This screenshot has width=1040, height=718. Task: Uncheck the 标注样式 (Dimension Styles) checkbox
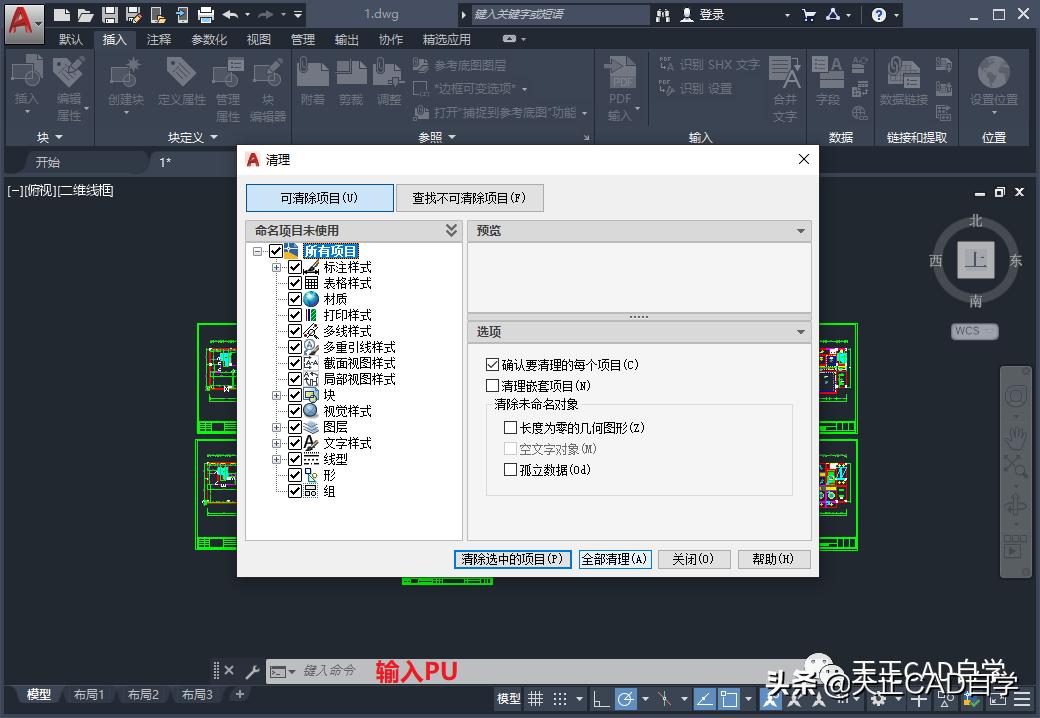point(295,266)
